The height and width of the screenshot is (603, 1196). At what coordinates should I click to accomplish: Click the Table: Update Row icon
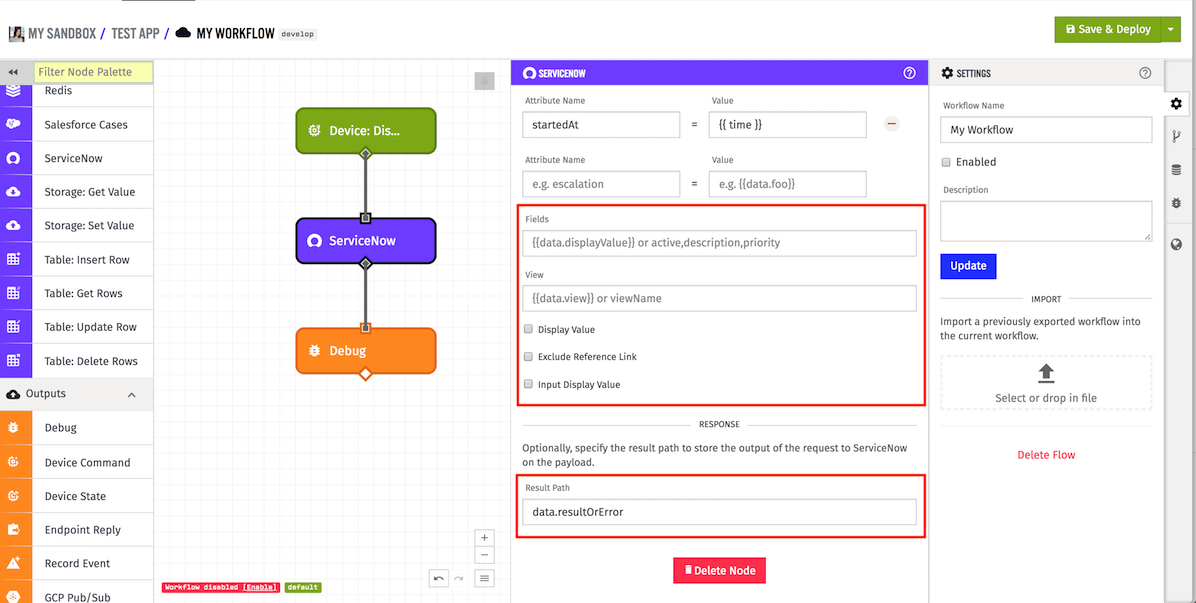pos(13,327)
